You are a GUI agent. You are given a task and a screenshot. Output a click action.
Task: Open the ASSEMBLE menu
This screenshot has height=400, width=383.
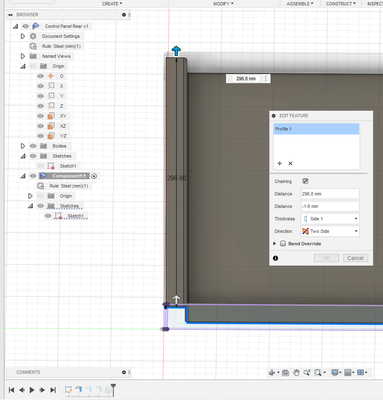(x=300, y=4)
